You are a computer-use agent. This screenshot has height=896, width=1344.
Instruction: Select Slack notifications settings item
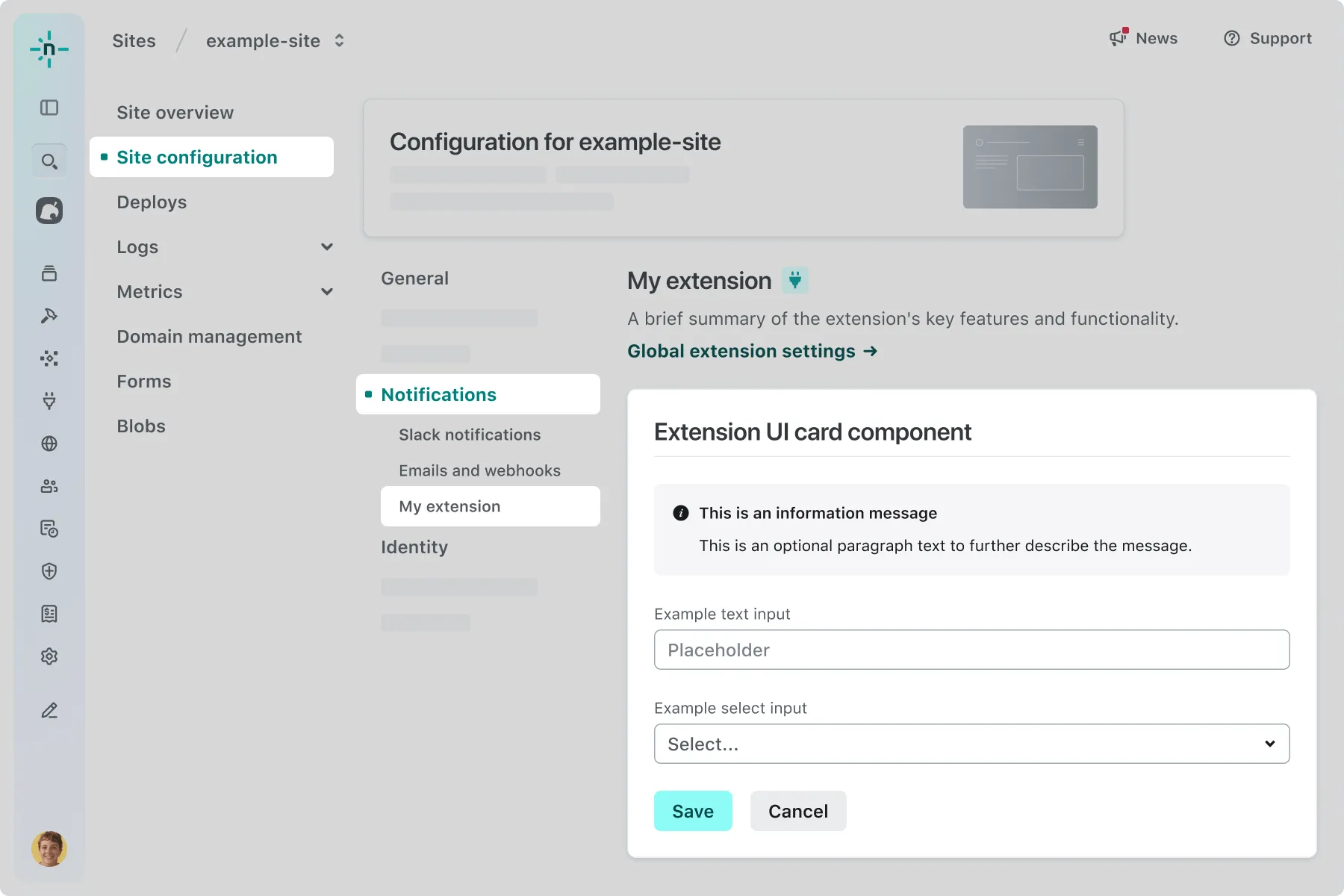469,435
